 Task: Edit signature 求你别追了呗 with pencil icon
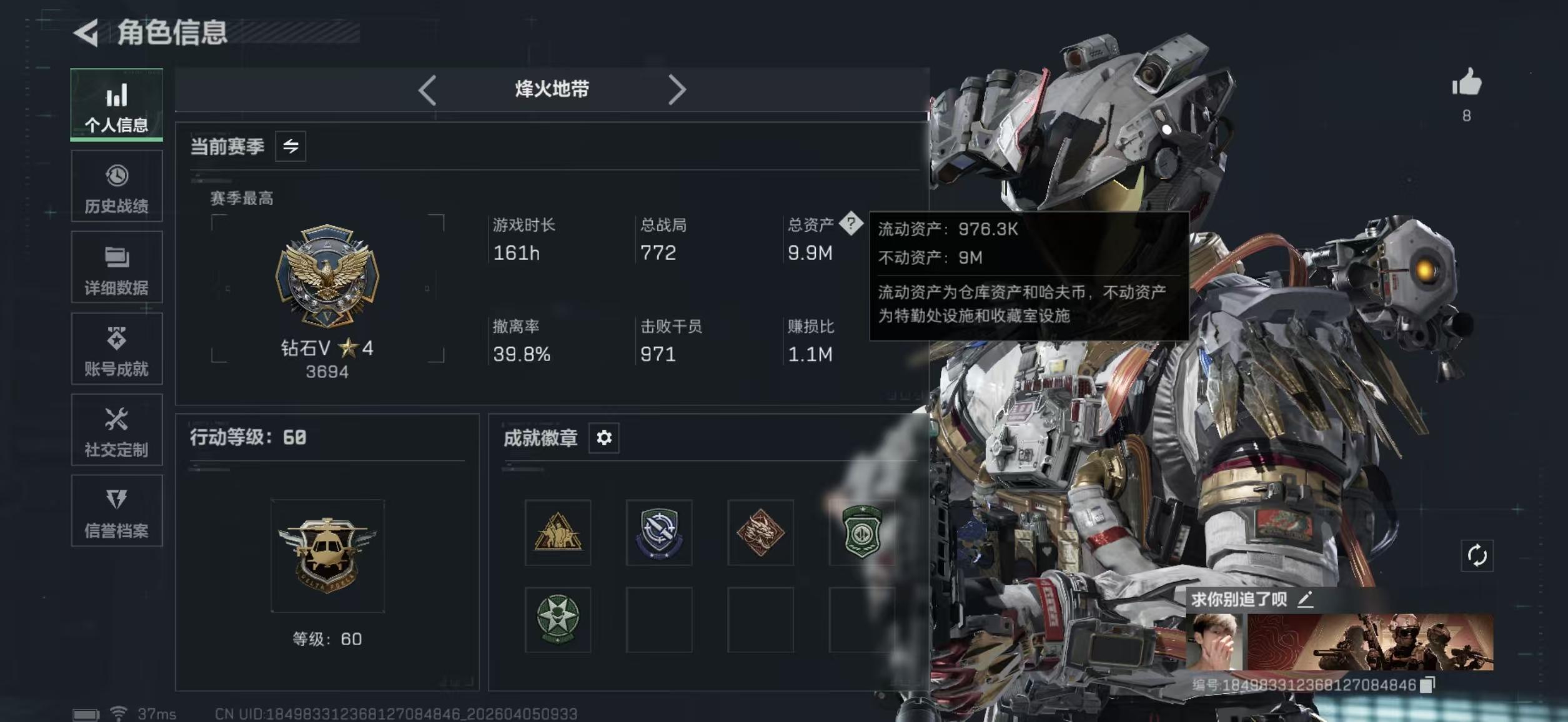coord(1305,600)
